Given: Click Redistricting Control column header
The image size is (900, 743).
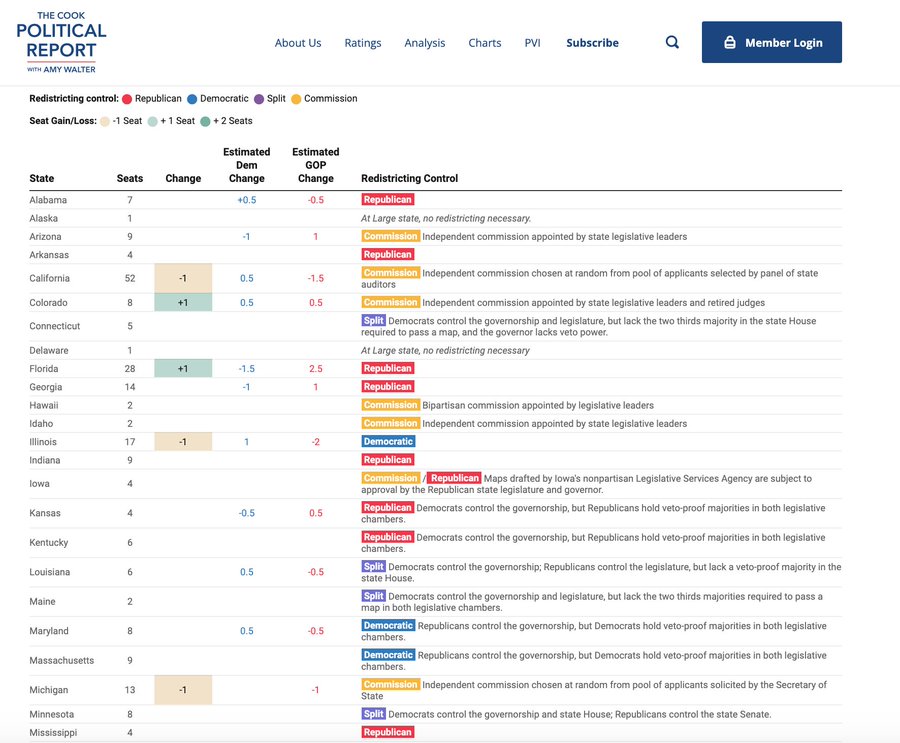Looking at the screenshot, I should [x=409, y=179].
